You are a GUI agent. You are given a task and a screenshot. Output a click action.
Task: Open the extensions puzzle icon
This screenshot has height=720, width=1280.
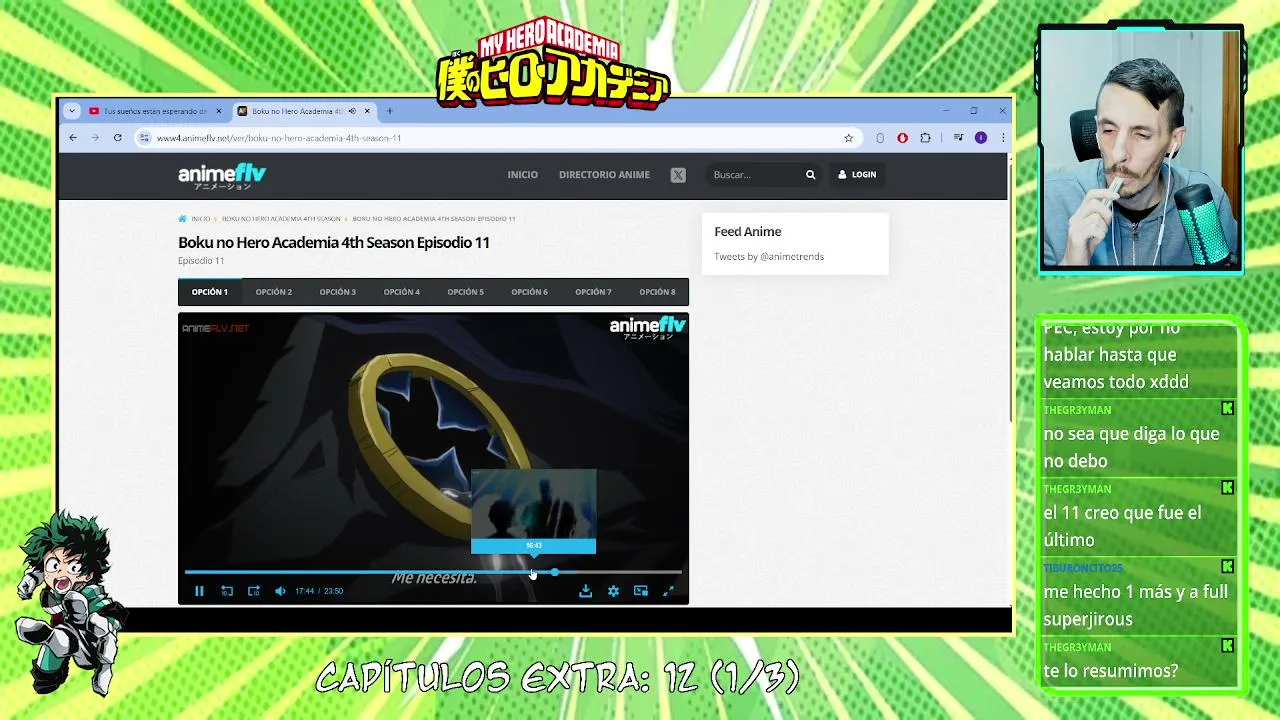pyautogui.click(x=925, y=138)
